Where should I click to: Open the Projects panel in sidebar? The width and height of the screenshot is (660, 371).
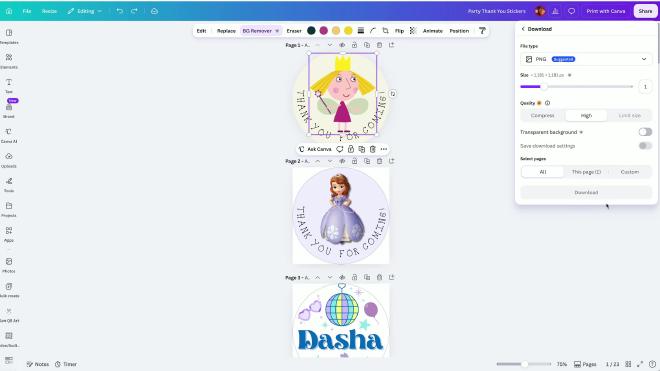(9, 209)
